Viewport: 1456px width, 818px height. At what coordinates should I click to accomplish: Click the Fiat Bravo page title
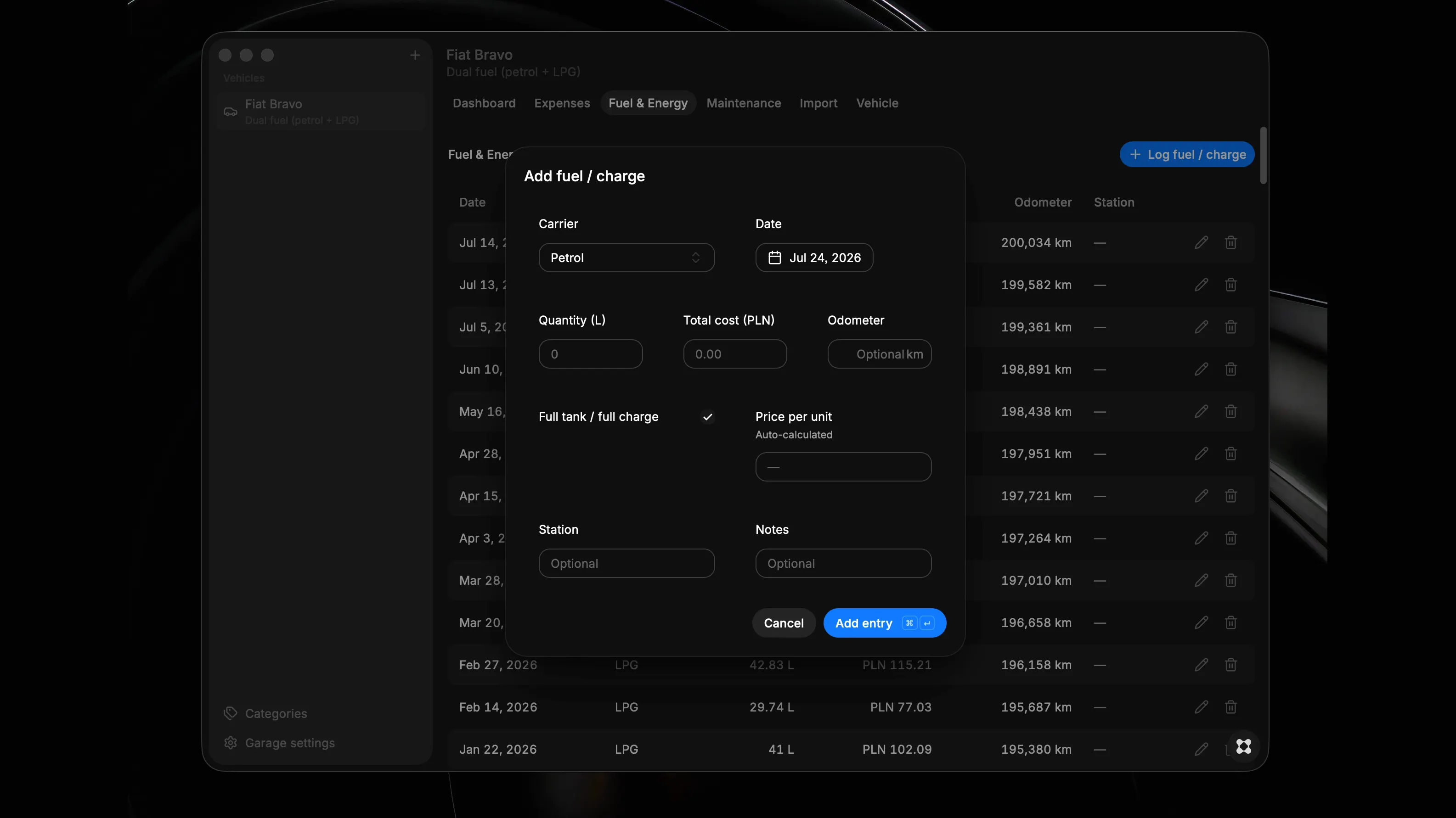click(x=480, y=55)
